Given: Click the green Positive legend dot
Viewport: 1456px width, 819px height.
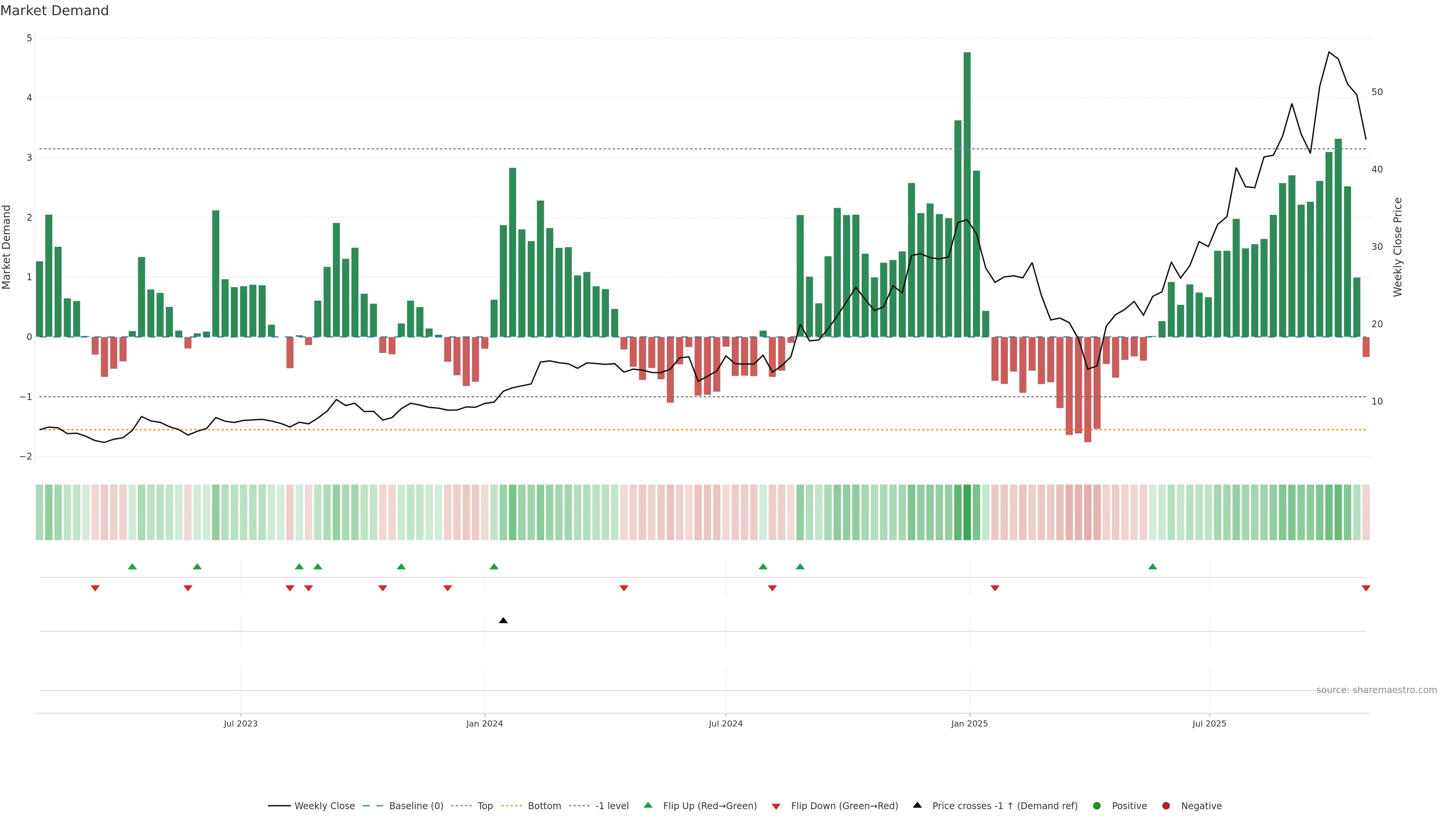Looking at the screenshot, I should click(1097, 806).
